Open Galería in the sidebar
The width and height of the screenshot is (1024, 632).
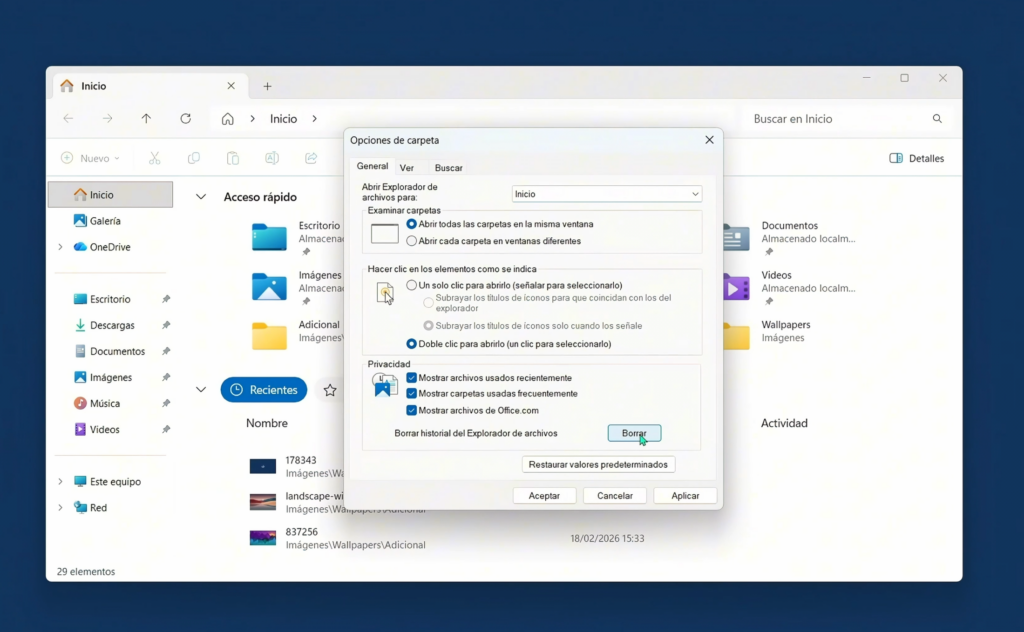105,221
